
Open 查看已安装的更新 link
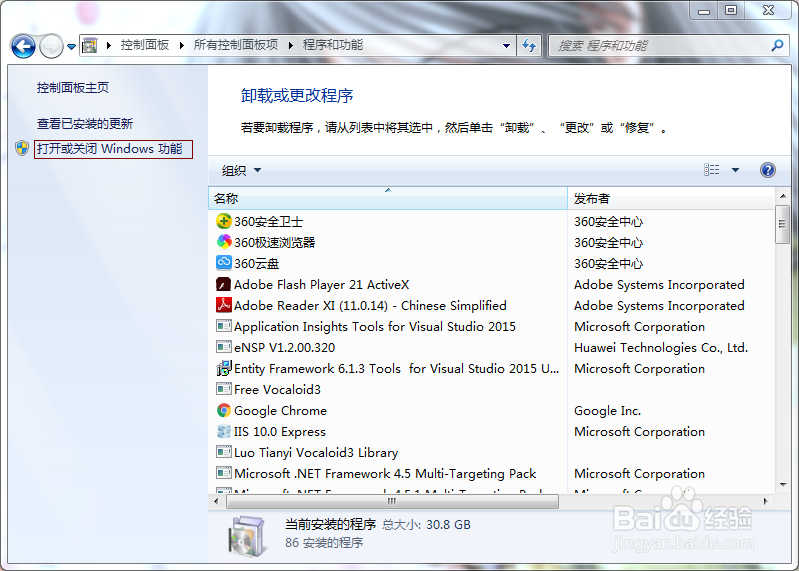coord(85,123)
